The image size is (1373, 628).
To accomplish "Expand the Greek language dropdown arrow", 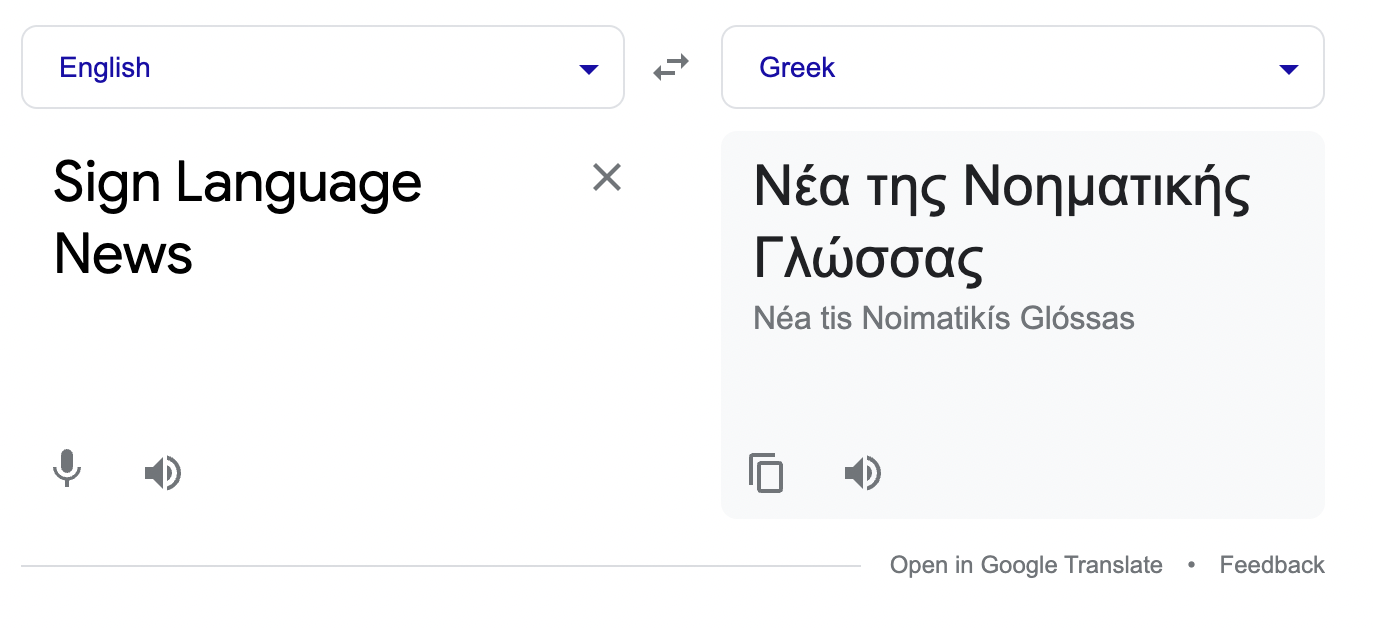I will coord(1289,69).
